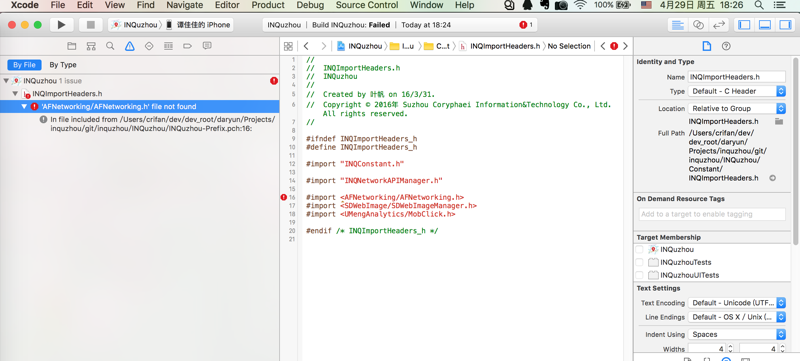Screen dimensions: 800x361
Task: Open Spotlight search in menu bar
Action: [x=759, y=5]
